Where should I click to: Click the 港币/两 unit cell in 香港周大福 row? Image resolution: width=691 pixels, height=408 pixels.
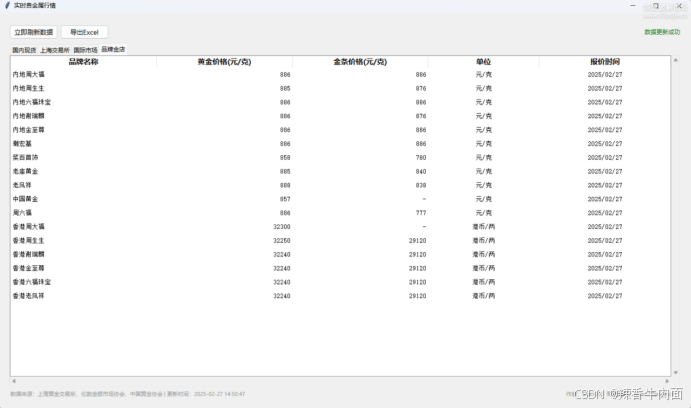[x=483, y=226]
